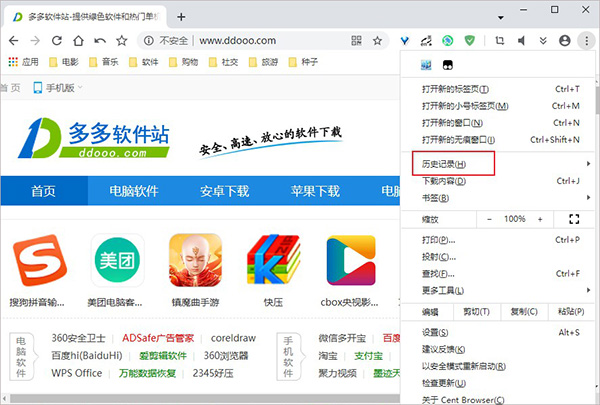Screen dimensions: 600x405
Task: Open the 应用 apps shortcut
Action: (x=23, y=62)
